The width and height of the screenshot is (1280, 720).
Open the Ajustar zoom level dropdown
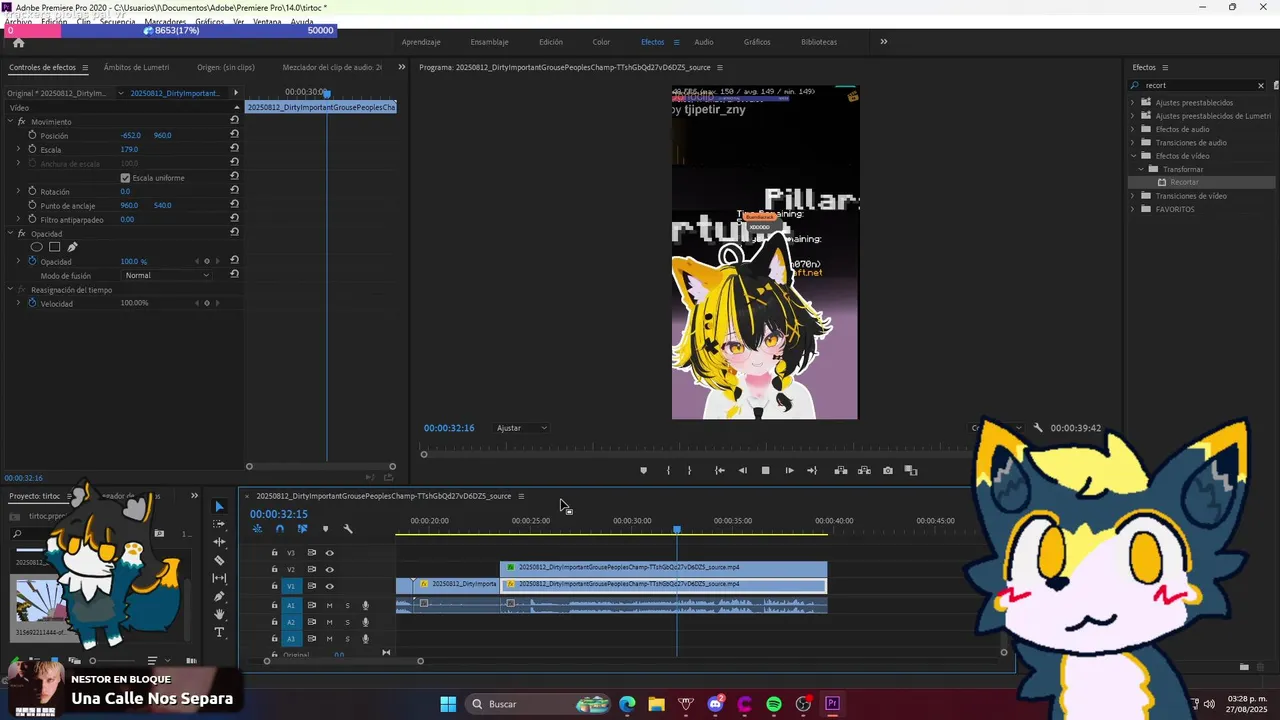522,428
